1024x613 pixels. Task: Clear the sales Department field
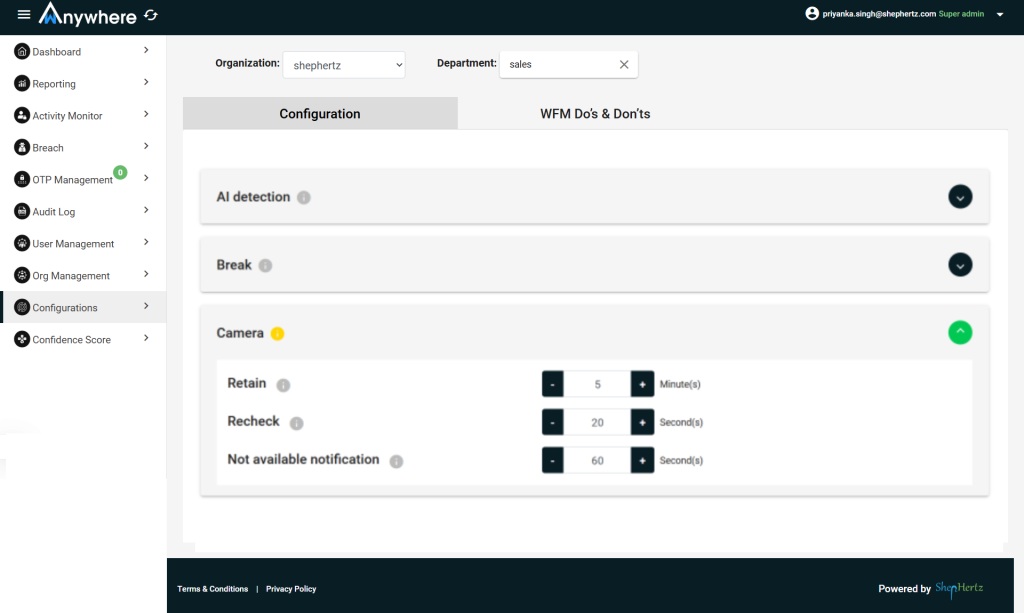(624, 65)
